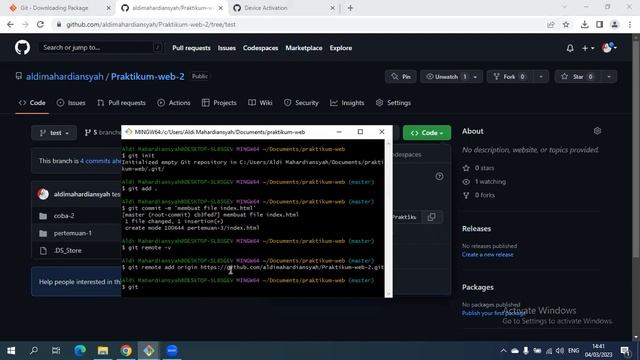Screen dimensions: 640x360
Task: Bookmark this page with the star icon
Action: click(x=566, y=25)
